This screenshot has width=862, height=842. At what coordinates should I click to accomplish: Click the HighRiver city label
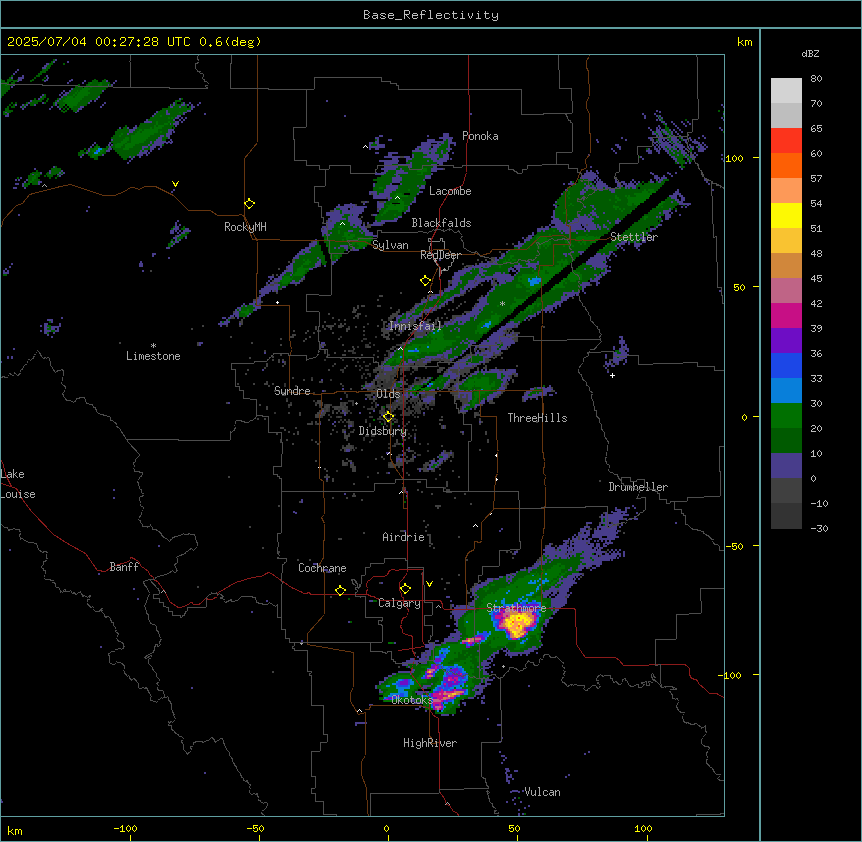click(x=430, y=743)
